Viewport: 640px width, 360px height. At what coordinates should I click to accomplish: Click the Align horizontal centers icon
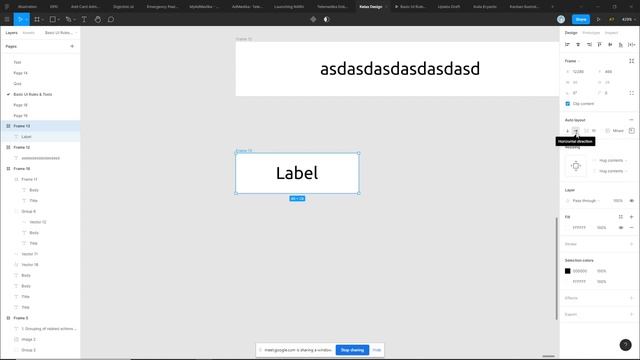click(578, 44)
